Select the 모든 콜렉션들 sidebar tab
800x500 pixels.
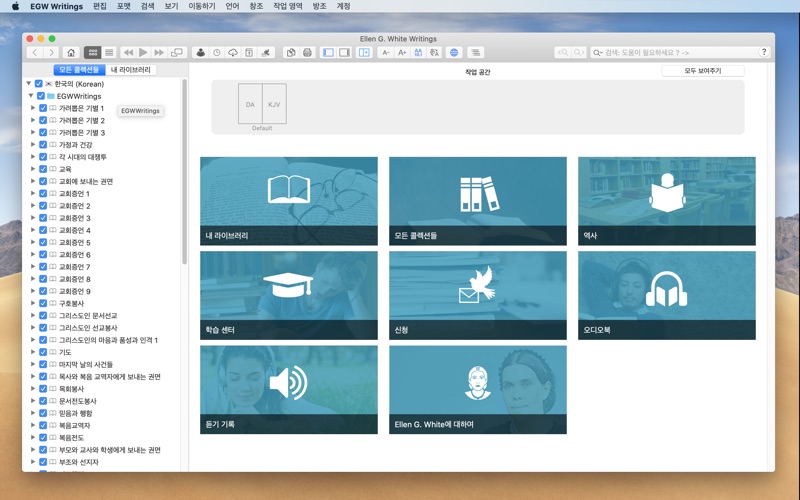(x=79, y=70)
